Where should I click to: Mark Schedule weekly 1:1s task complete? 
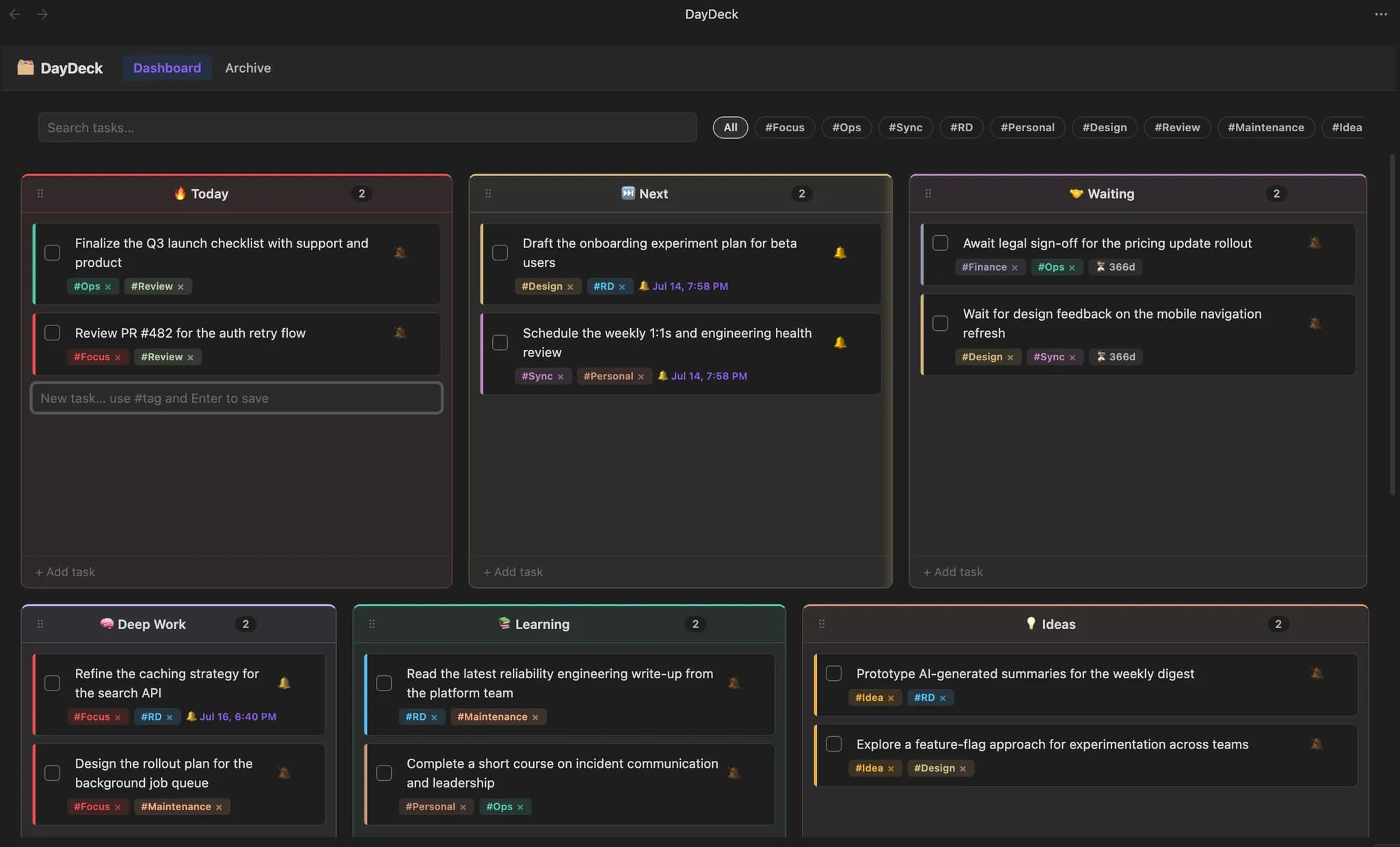500,342
